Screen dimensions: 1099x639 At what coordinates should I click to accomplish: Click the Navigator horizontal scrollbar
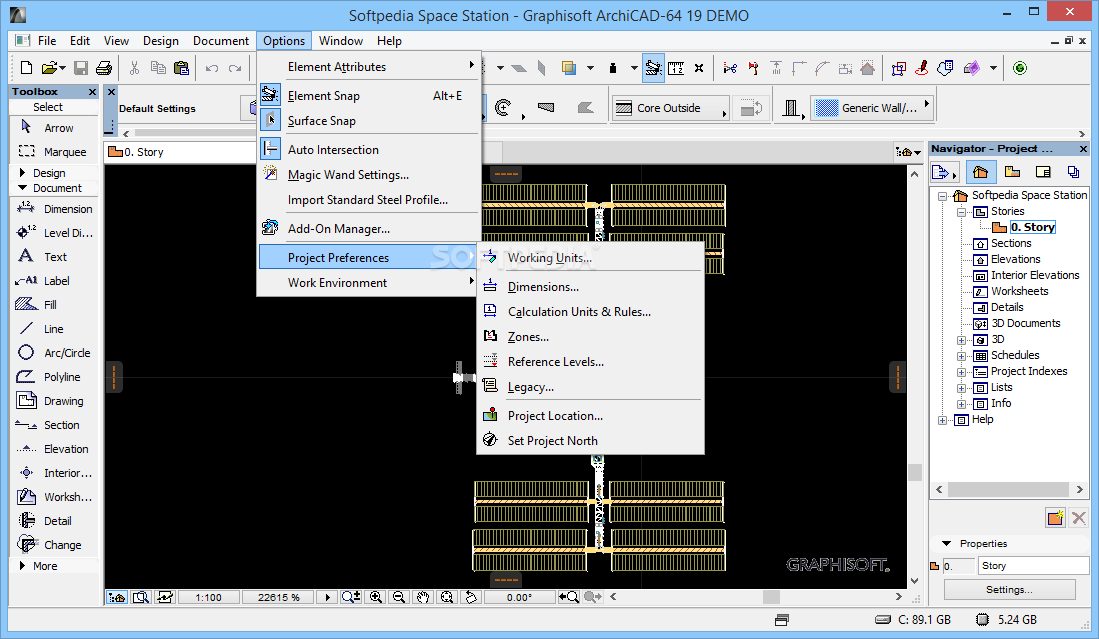click(x=1009, y=489)
